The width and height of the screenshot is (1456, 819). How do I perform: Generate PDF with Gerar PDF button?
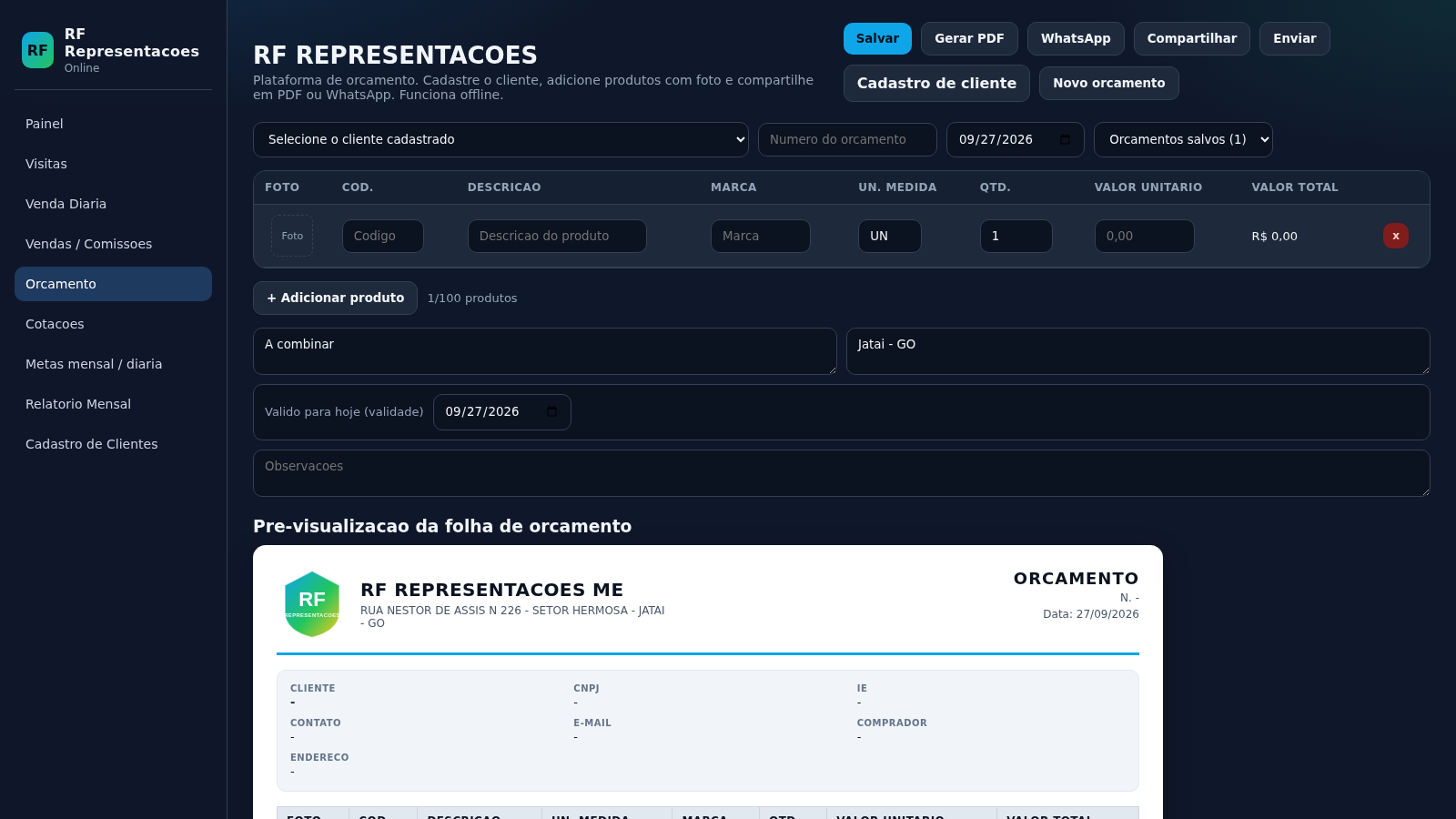click(x=969, y=38)
